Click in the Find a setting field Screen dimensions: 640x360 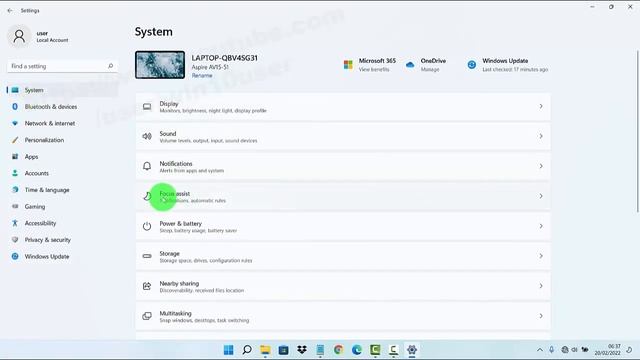pos(62,66)
